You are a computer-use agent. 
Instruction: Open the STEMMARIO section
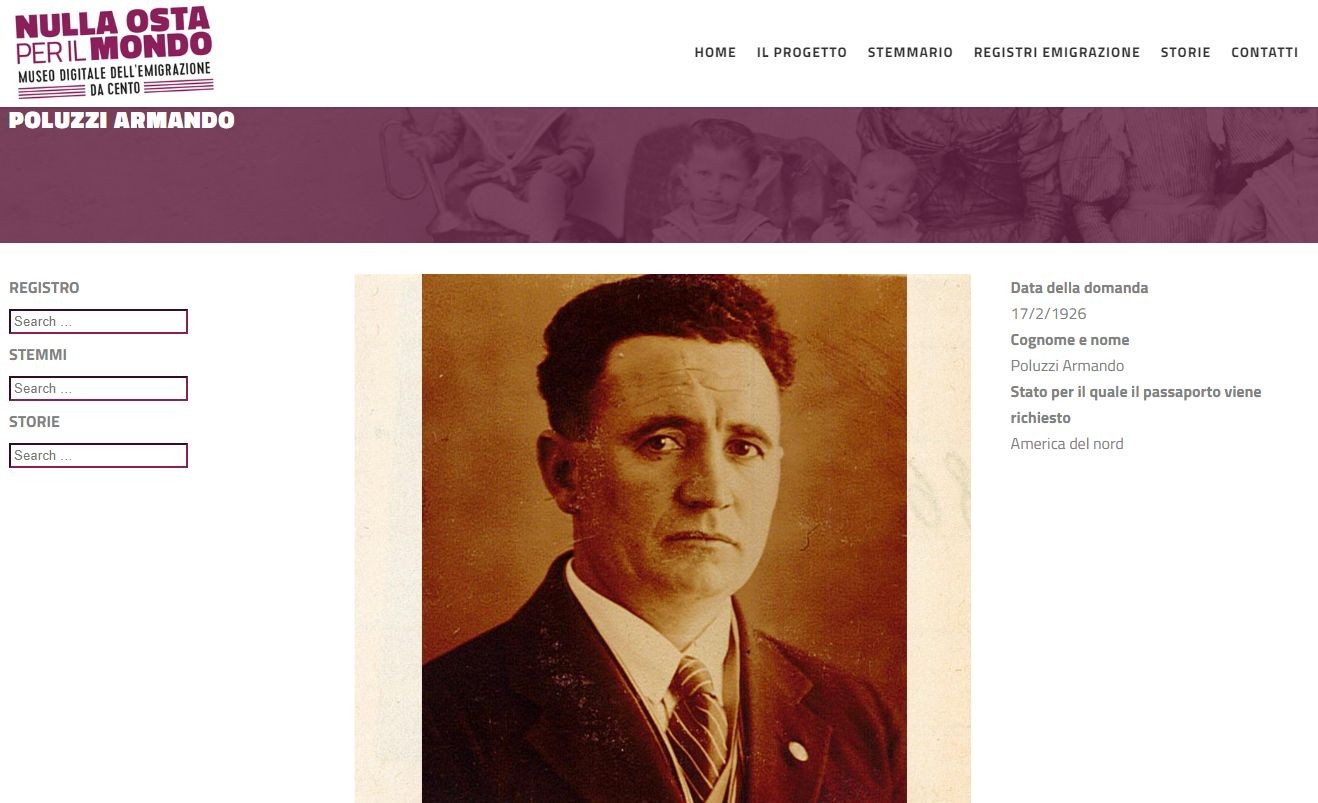[910, 52]
